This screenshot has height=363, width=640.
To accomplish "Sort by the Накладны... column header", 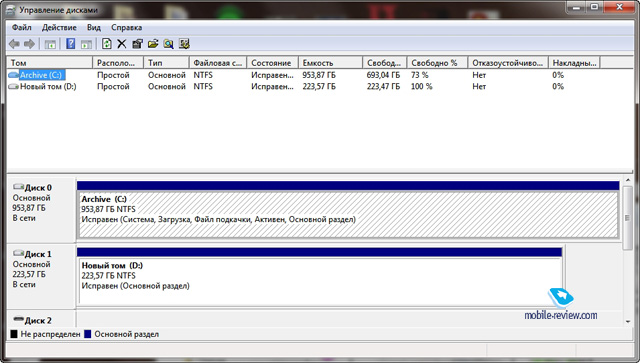I will [x=574, y=63].
